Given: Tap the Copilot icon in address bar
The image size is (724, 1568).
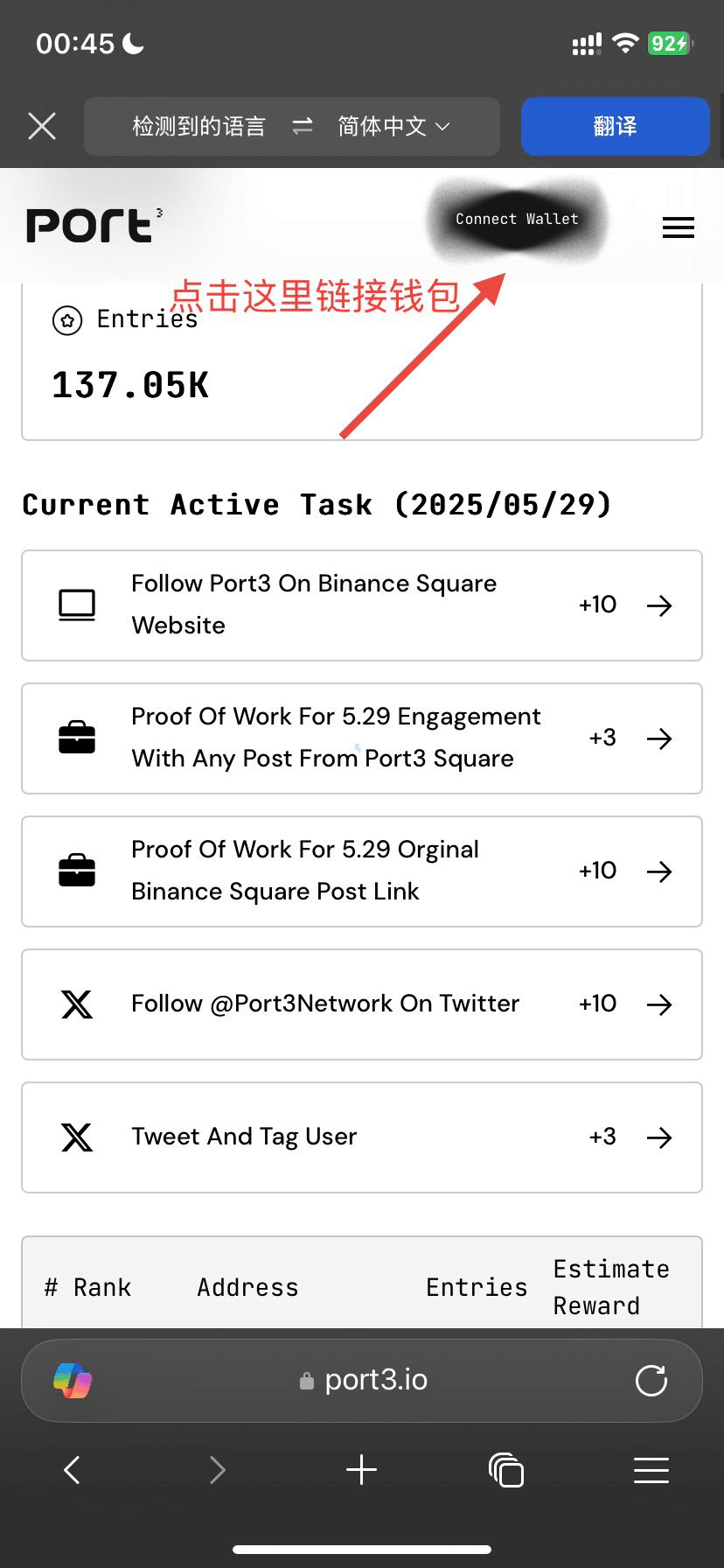Looking at the screenshot, I should pyautogui.click(x=73, y=1381).
